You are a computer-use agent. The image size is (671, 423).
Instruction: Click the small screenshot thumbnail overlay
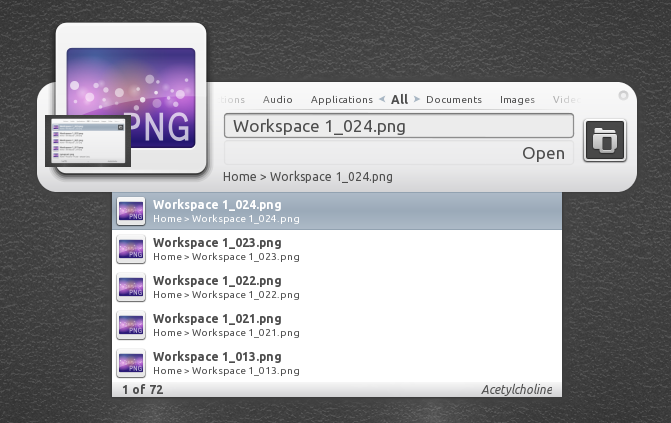pos(88,141)
